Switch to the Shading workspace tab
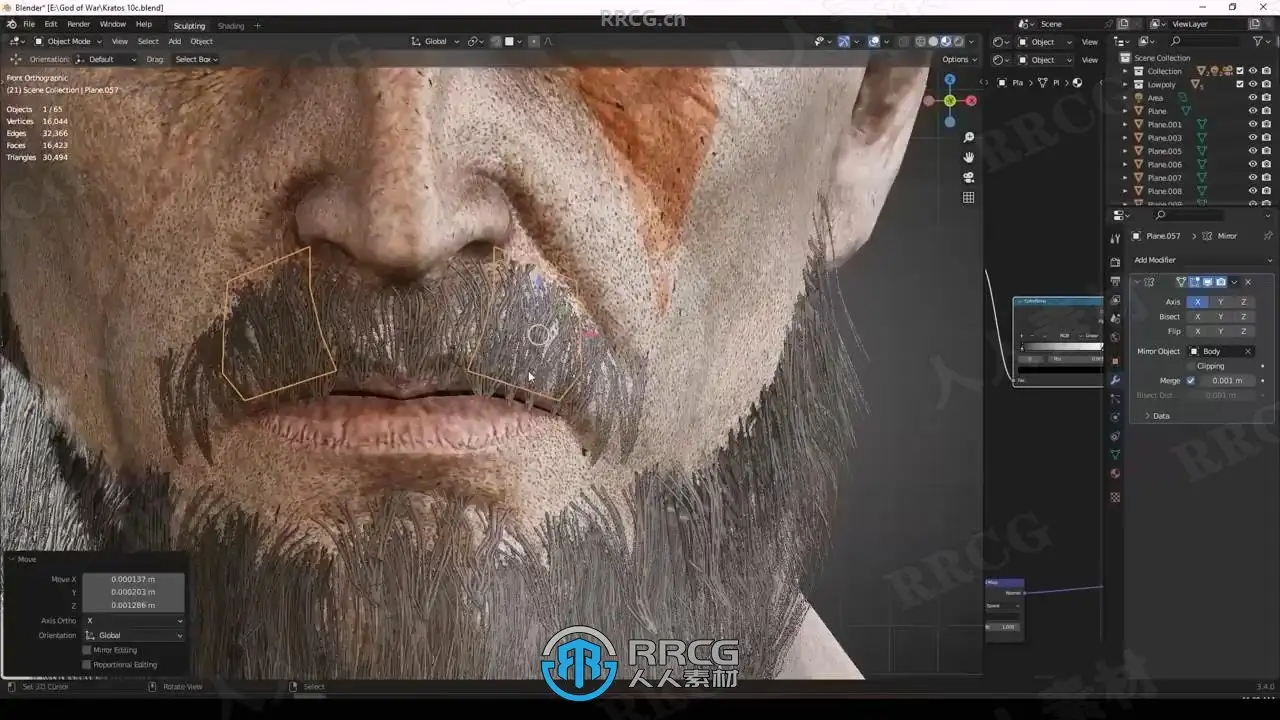The height and width of the screenshot is (720, 1280). (x=231, y=26)
